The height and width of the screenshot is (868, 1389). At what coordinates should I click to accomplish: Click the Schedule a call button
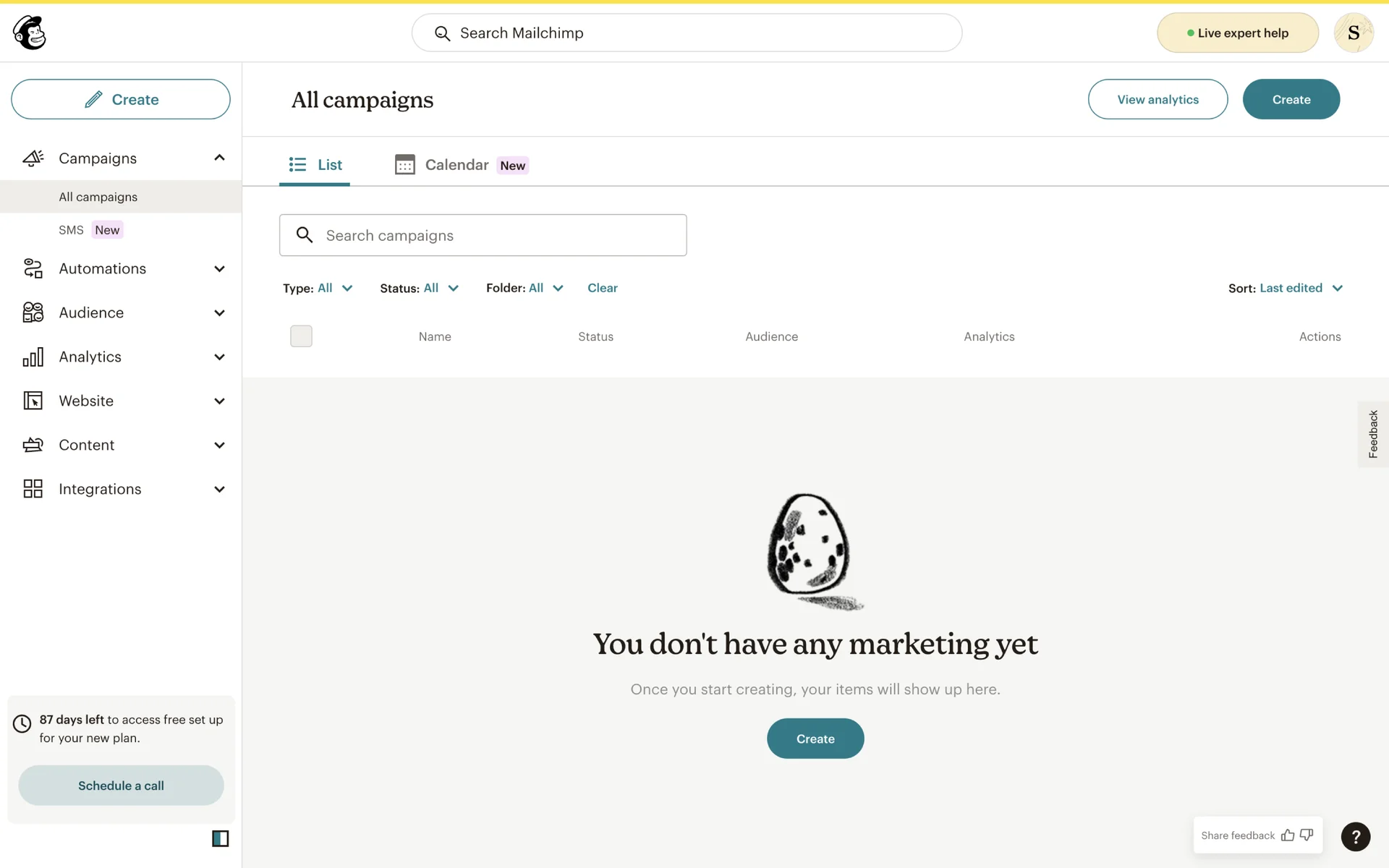pos(121,786)
